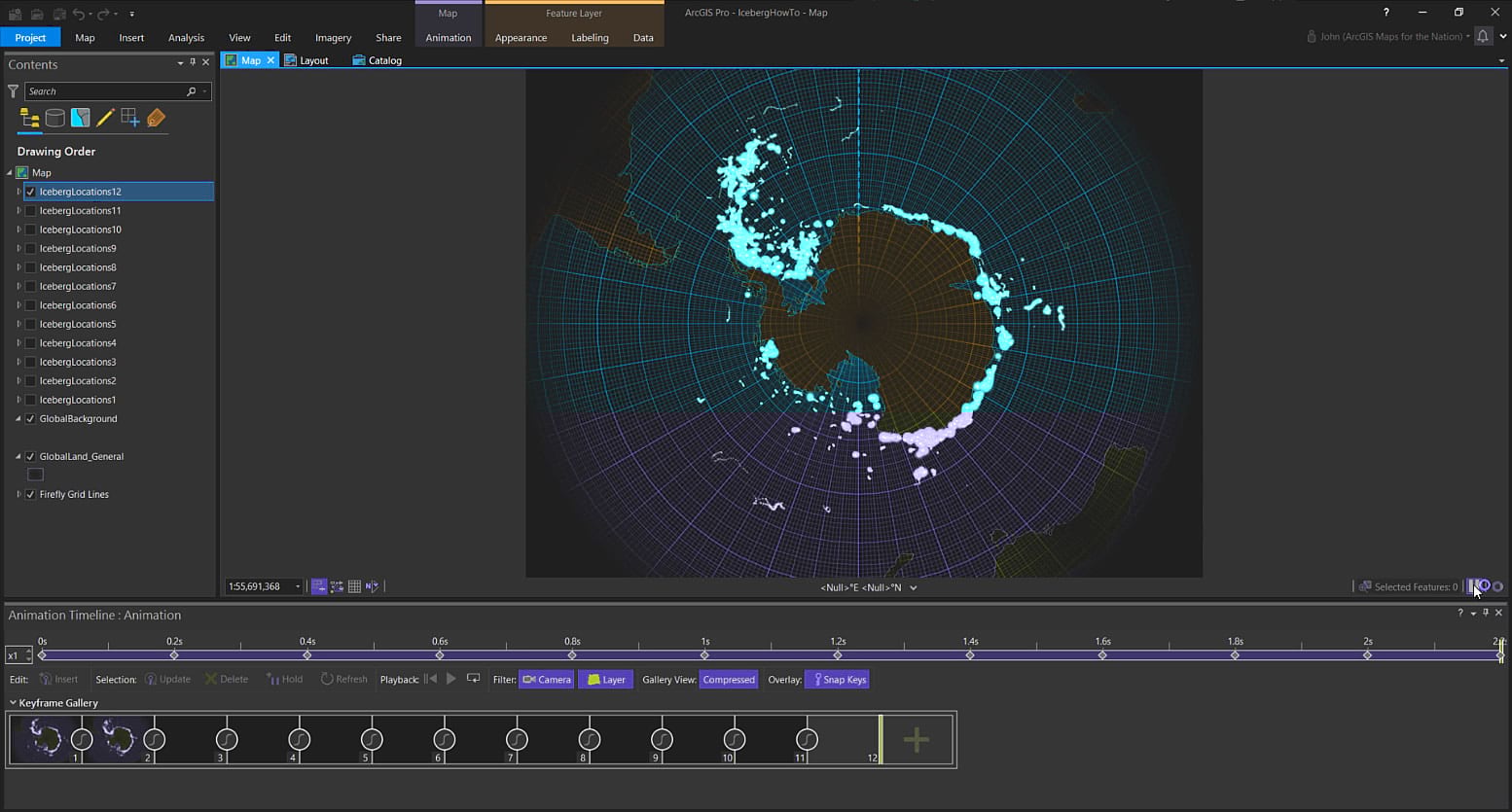Open the Analysis ribbon tab

coord(186,38)
